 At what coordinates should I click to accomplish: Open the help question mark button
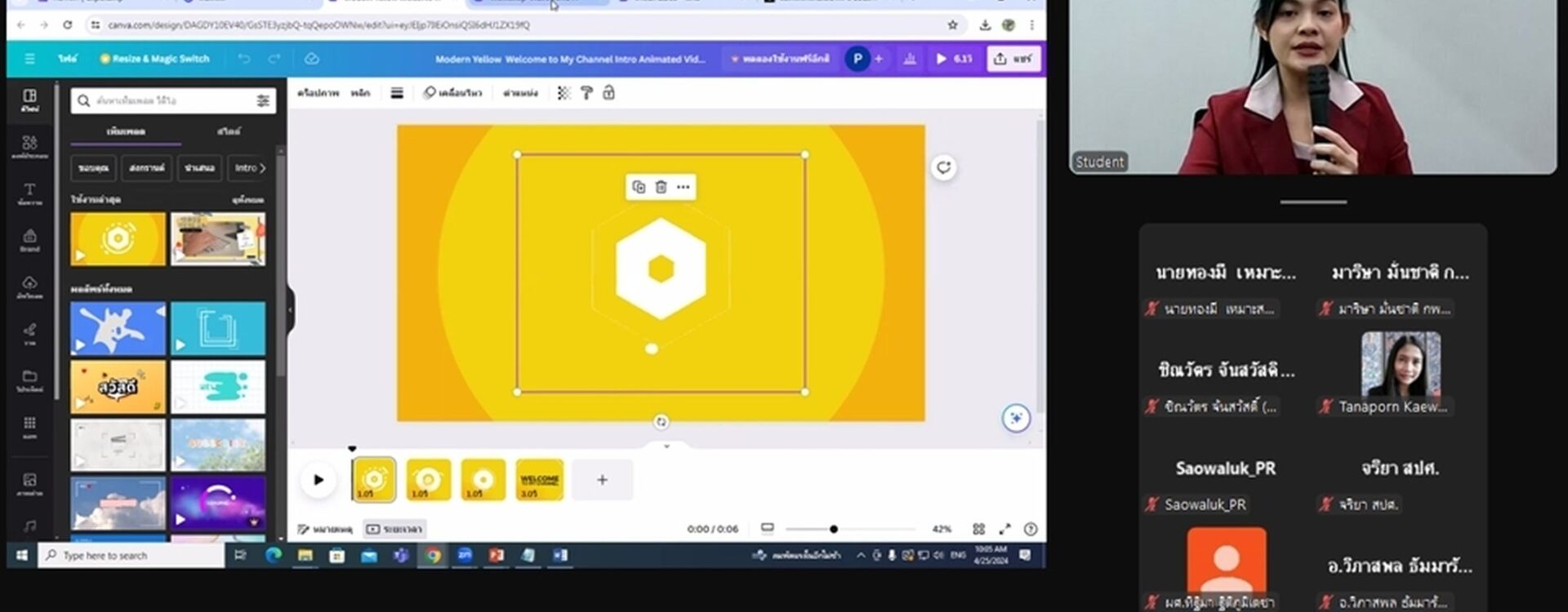(x=1031, y=530)
